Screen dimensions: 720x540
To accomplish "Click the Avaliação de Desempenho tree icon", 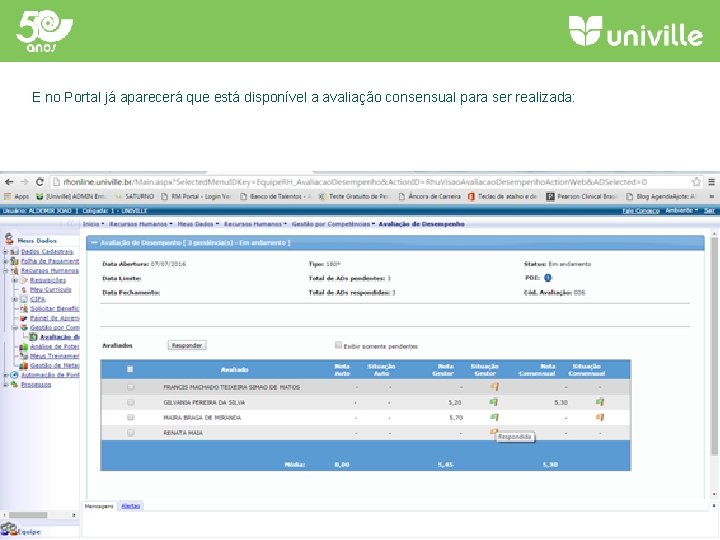I will coord(34,337).
